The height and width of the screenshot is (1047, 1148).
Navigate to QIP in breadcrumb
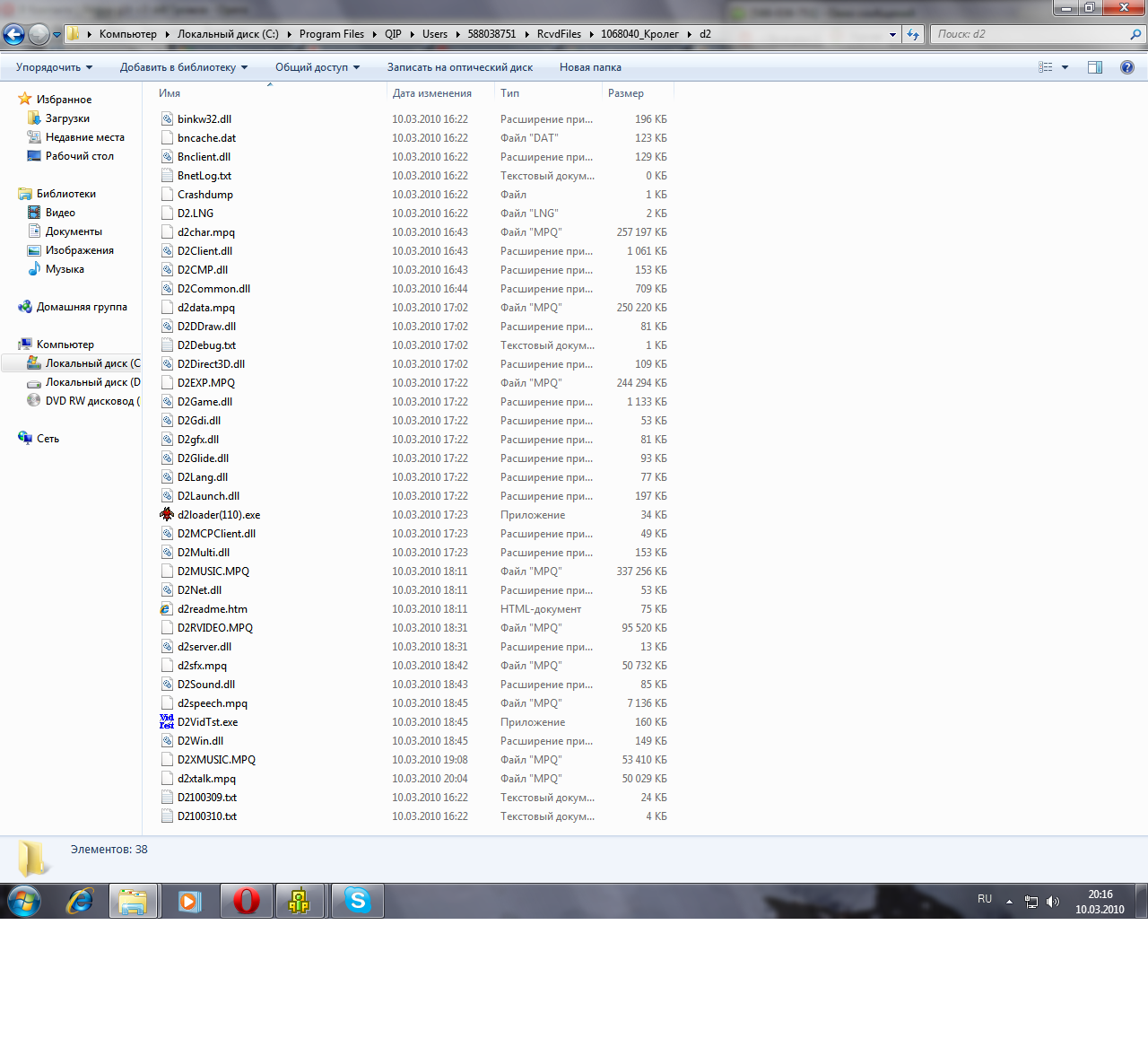click(x=393, y=34)
